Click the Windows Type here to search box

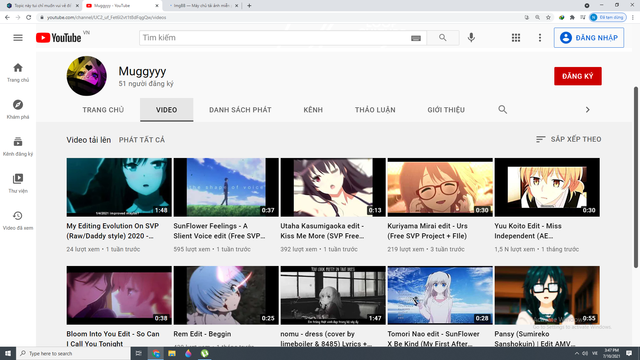73,353
